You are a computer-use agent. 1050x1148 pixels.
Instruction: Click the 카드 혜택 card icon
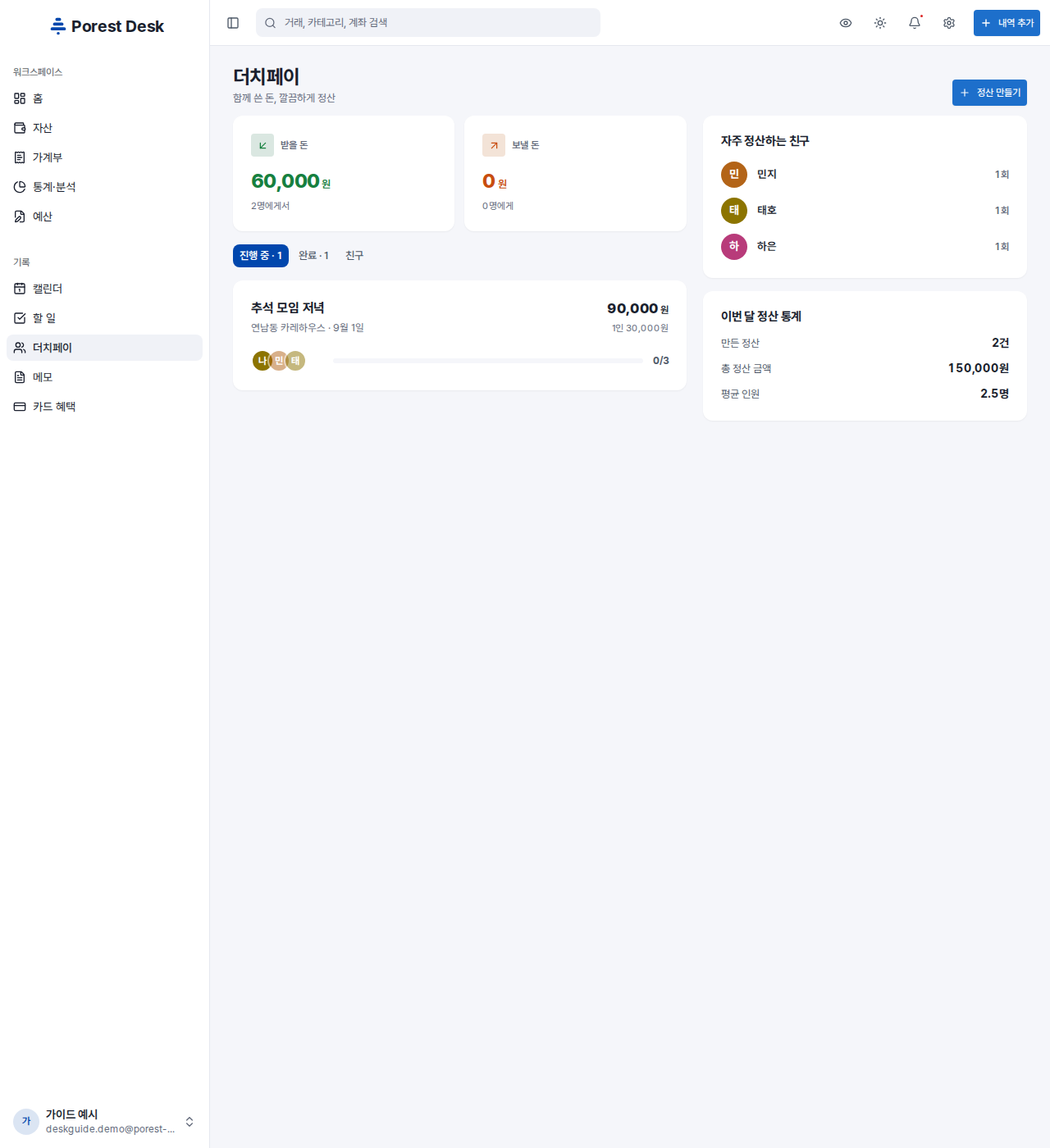pos(20,407)
